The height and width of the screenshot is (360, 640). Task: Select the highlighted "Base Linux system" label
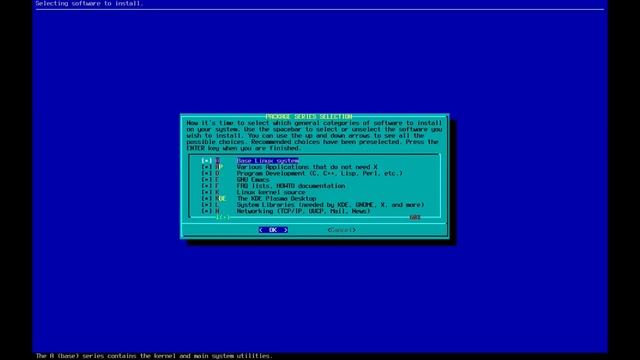268,161
